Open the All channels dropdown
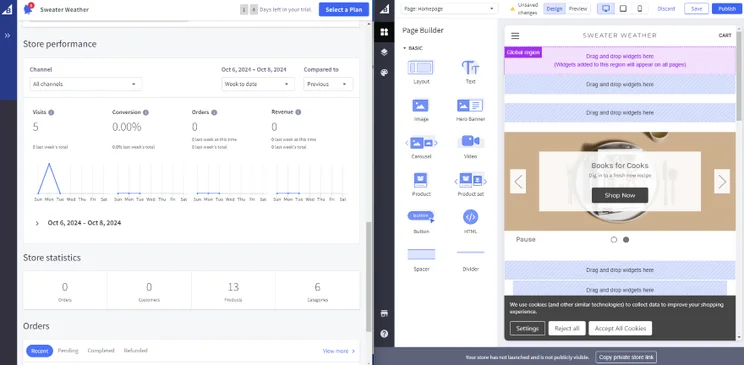 pos(85,84)
